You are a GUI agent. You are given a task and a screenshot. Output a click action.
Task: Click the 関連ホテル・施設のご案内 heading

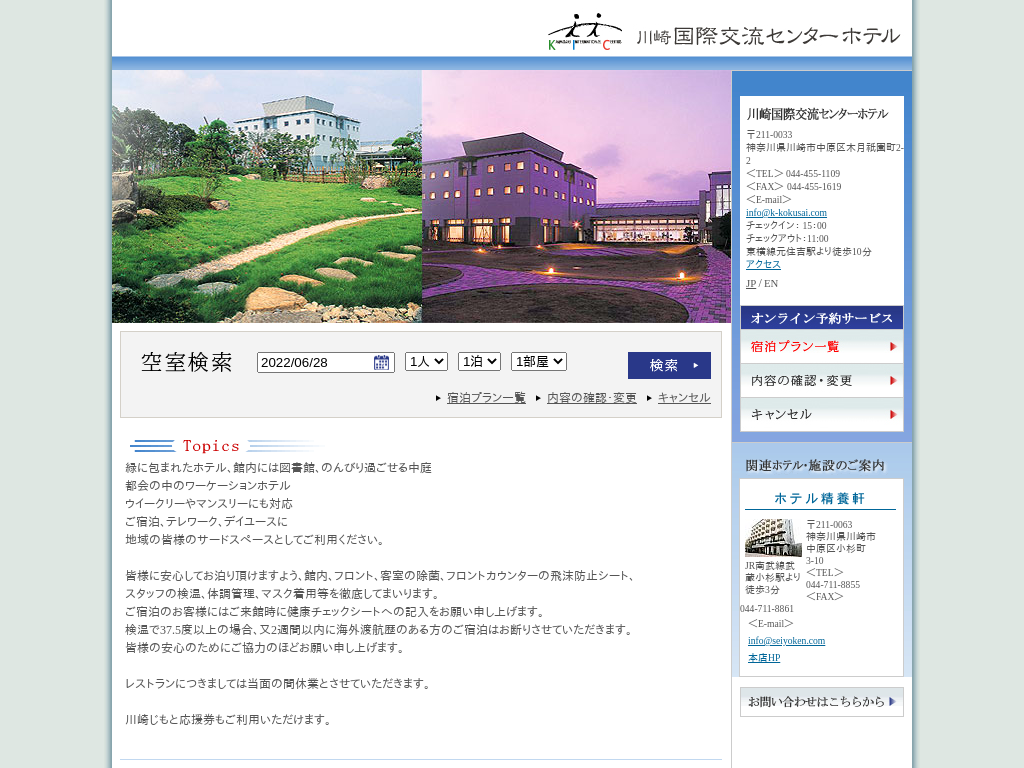click(815, 466)
